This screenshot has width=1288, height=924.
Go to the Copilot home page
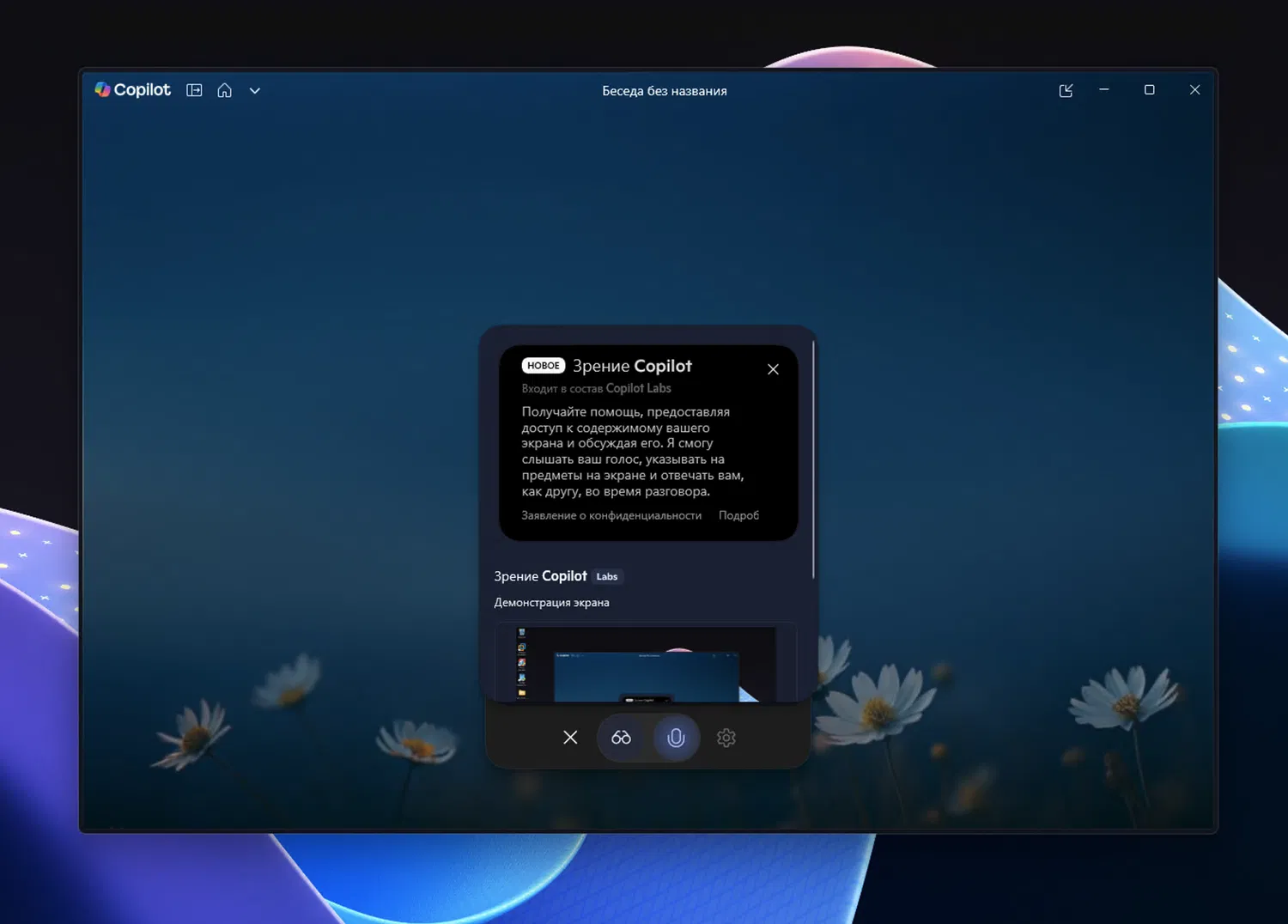tap(224, 90)
